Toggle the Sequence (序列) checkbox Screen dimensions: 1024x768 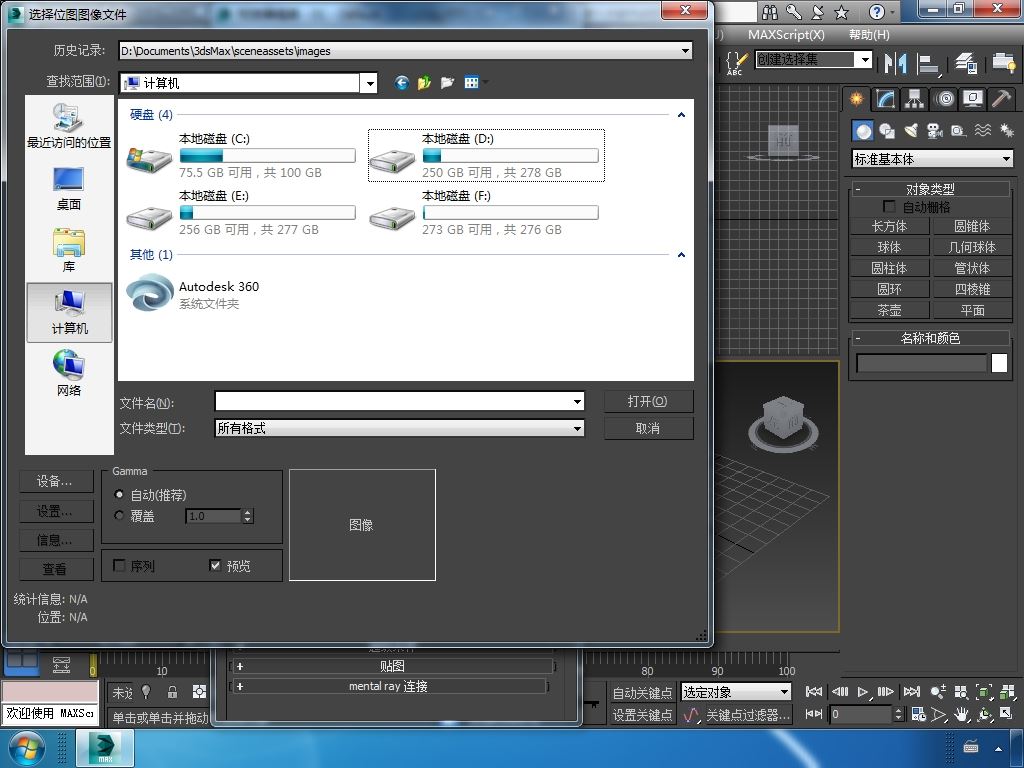click(x=120, y=566)
